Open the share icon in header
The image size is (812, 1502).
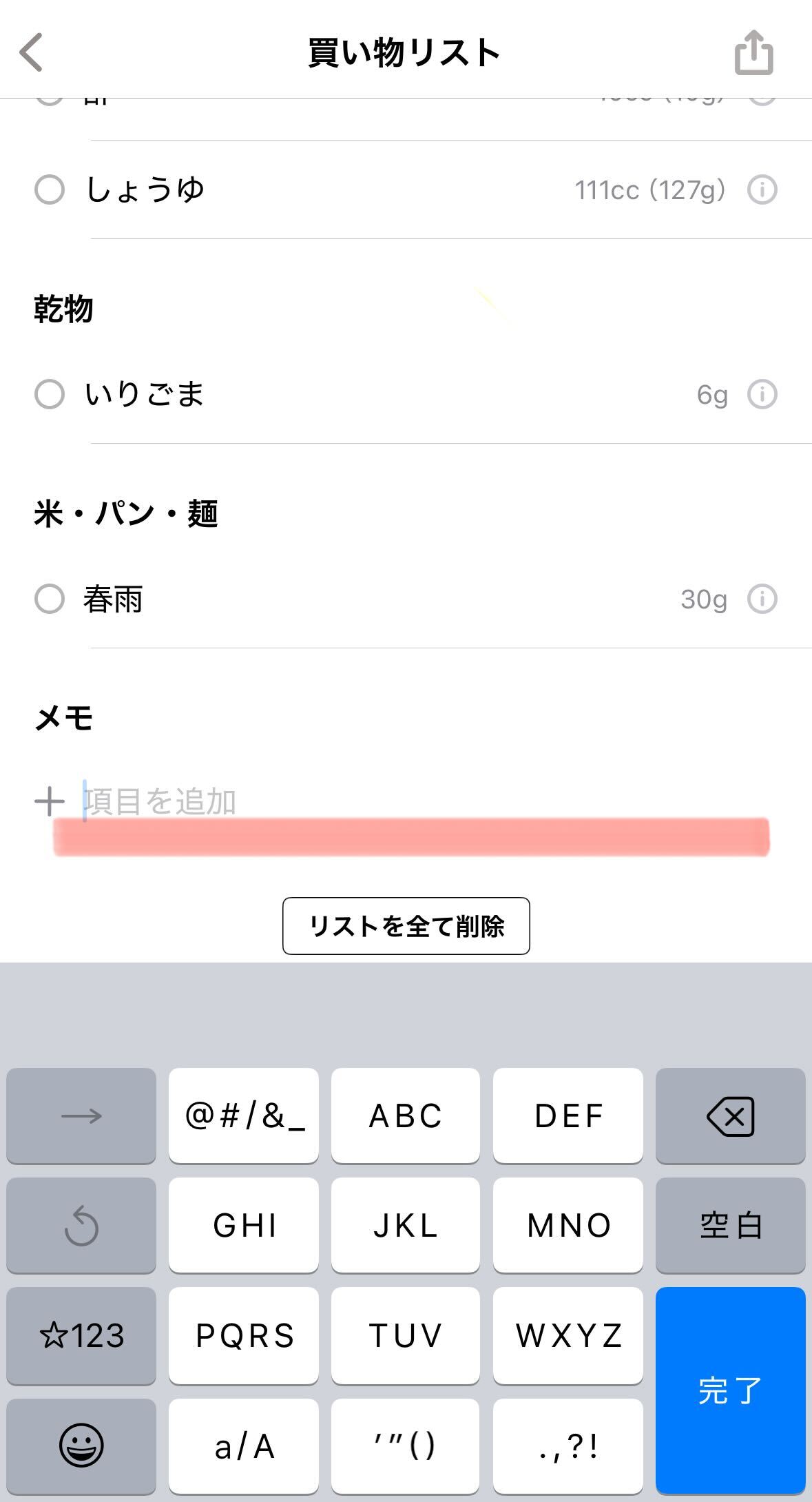pos(753,52)
